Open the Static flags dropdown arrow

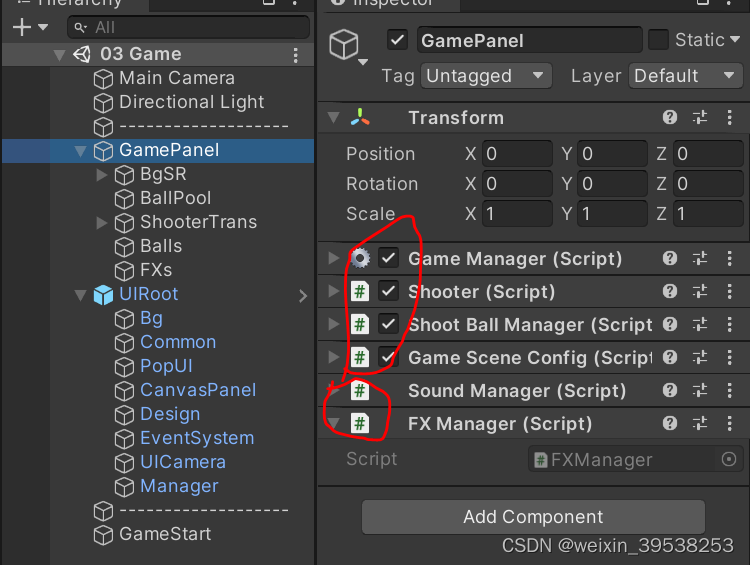click(735, 39)
